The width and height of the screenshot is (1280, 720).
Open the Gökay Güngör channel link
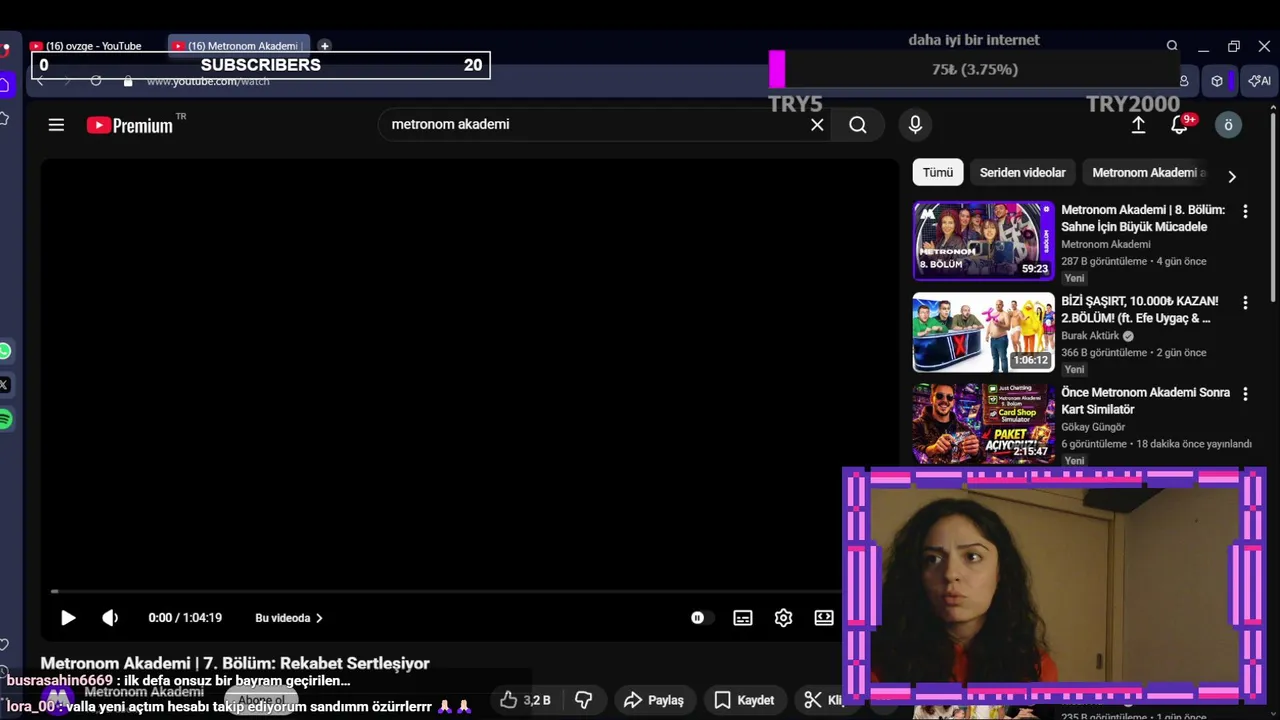pos(1093,427)
